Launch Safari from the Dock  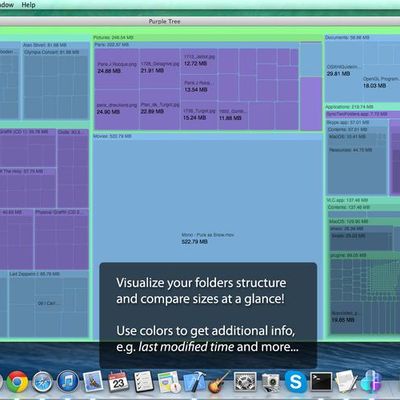click(x=43, y=381)
